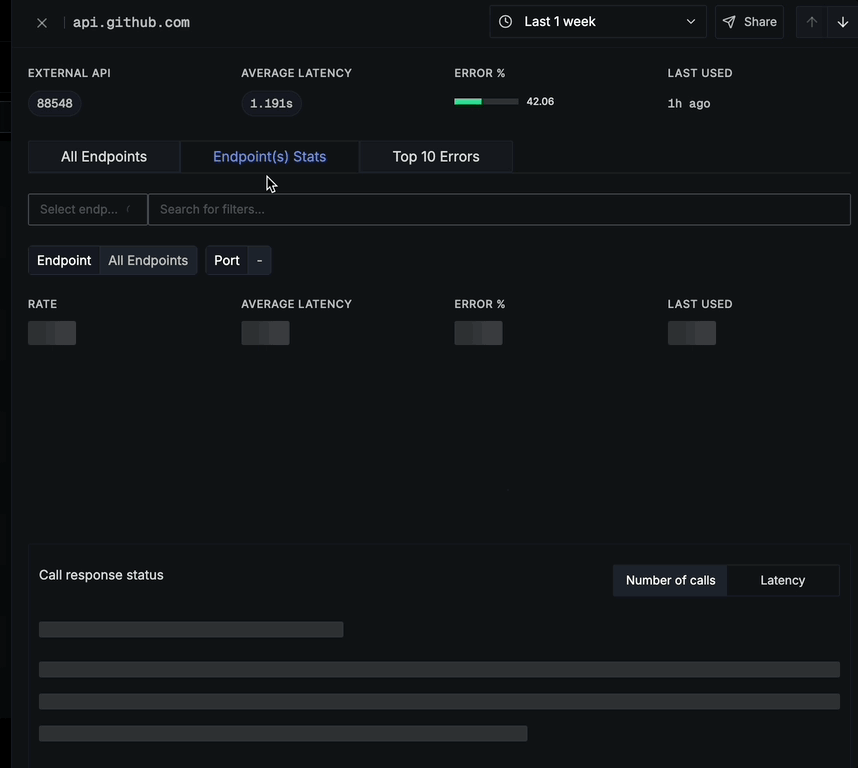Click the 42.06 error percent value
Viewport: 858px width, 768px height.
pos(540,102)
